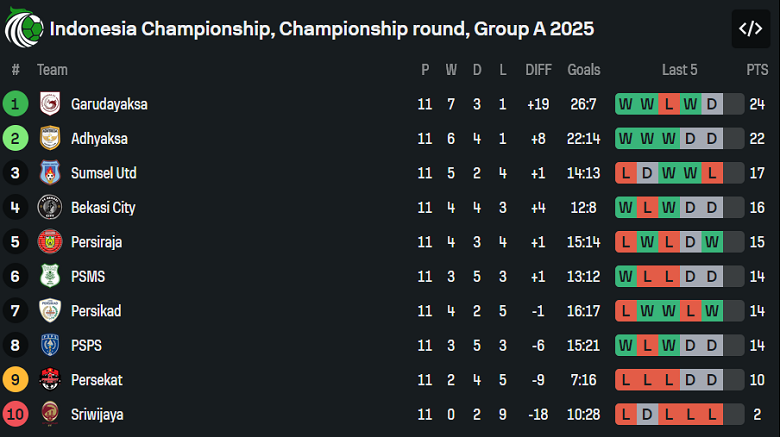Image resolution: width=780 pixels, height=437 pixels.
Task: Click the Adhyaksa team crest
Action: [x=50, y=138]
